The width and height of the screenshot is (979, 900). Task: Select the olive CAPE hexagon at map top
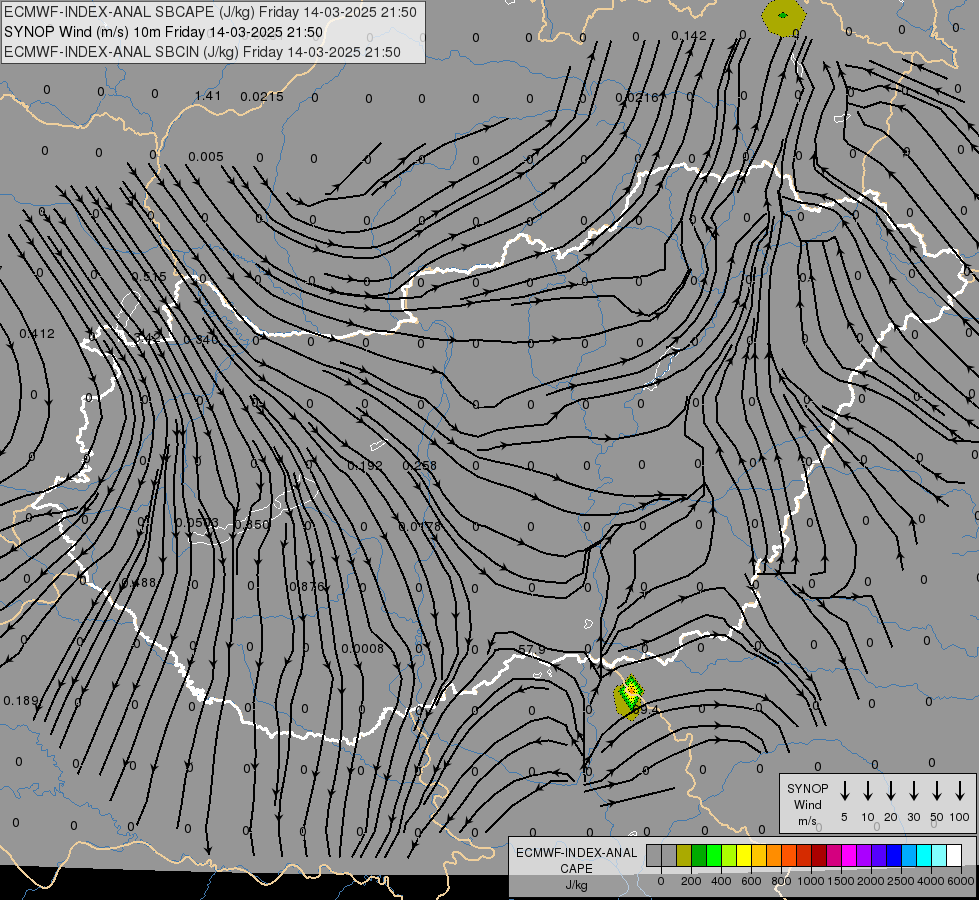[783, 17]
